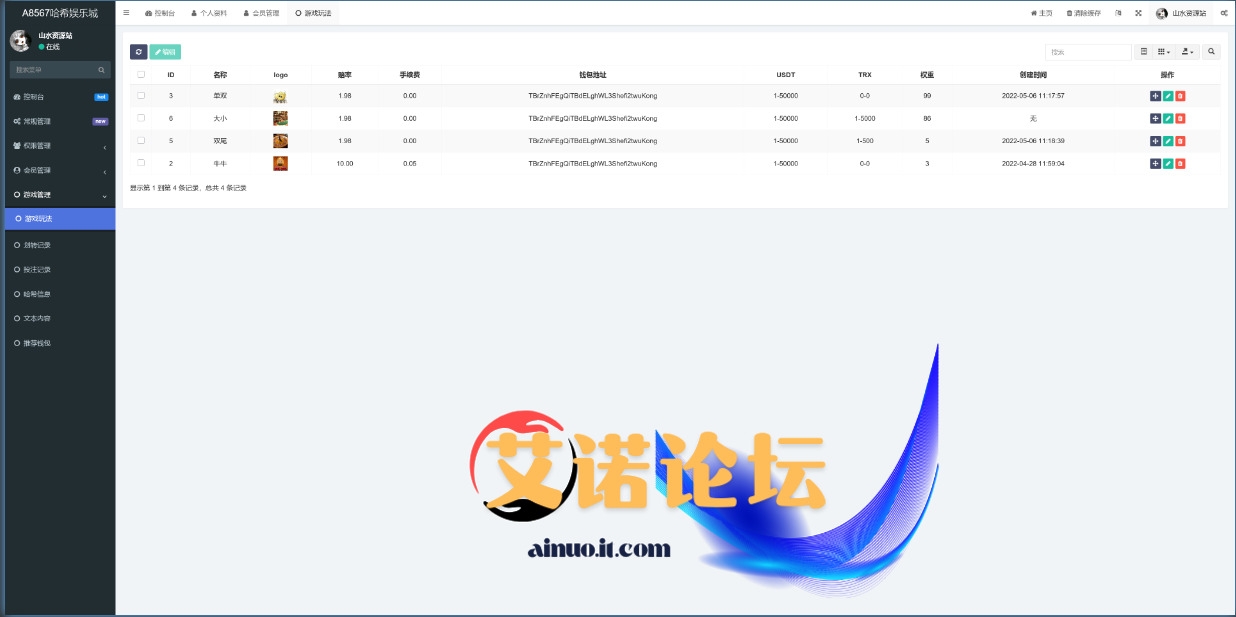The width and height of the screenshot is (1236, 617).
Task: Edit the row with ID 3
Action: (x=1167, y=96)
